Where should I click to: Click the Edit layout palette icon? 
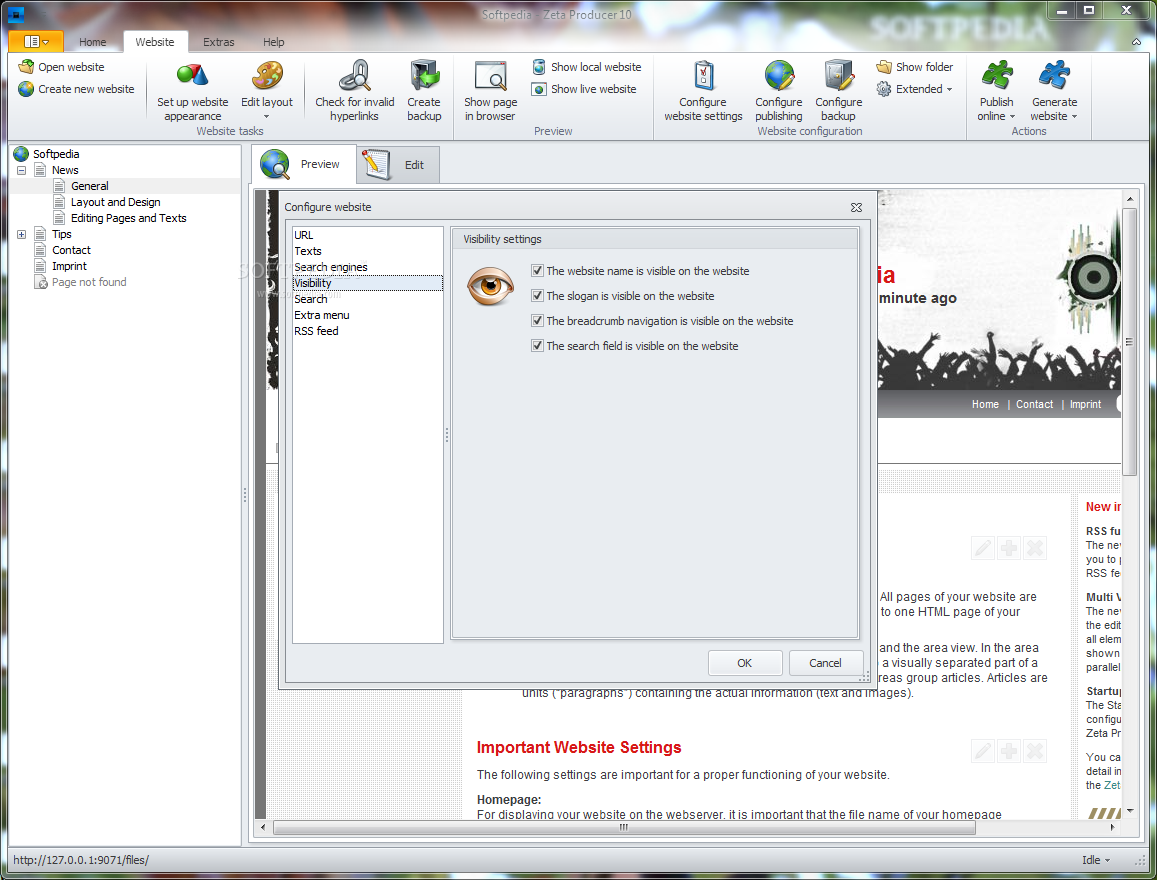tap(267, 75)
